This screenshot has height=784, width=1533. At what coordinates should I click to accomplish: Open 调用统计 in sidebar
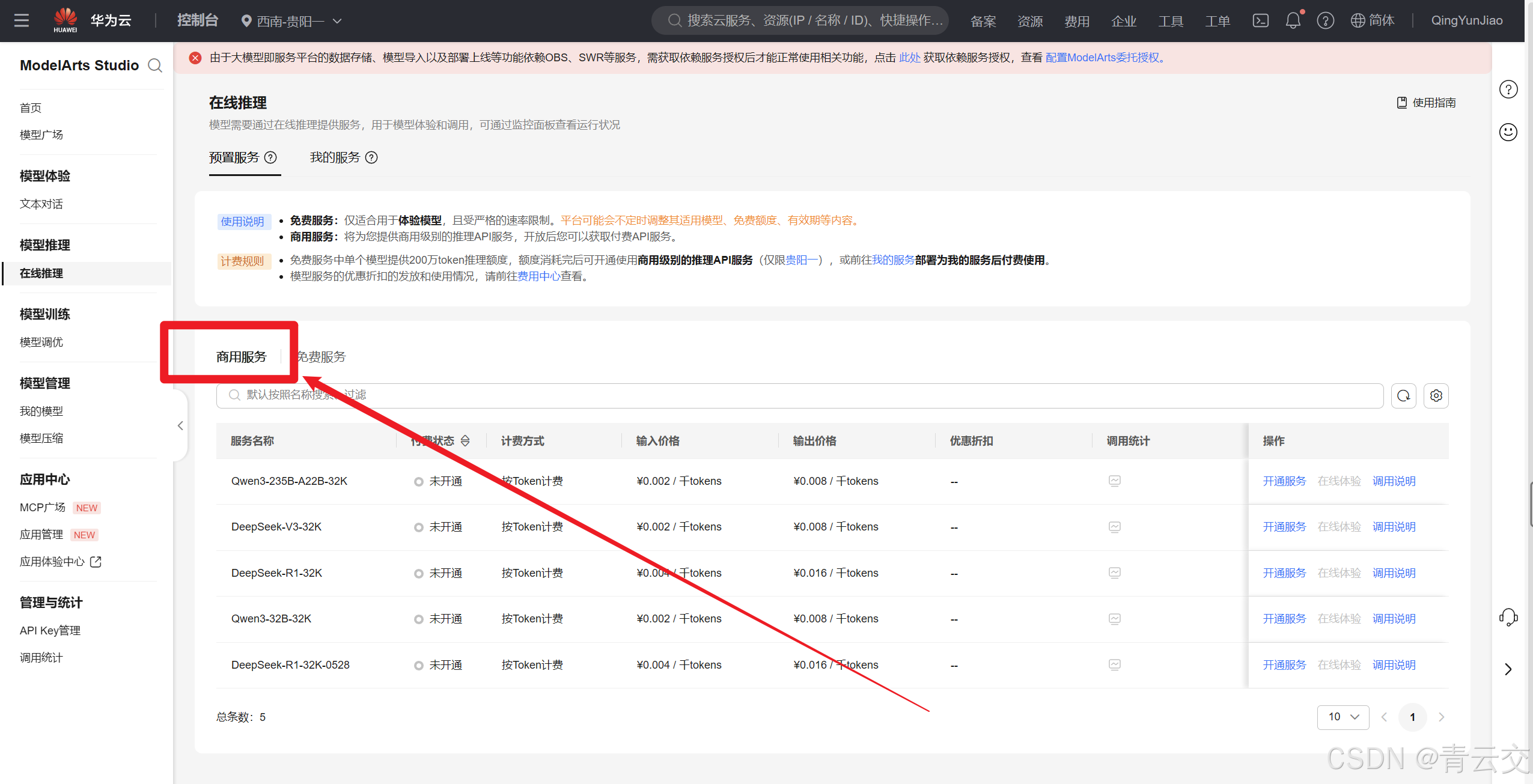click(41, 657)
